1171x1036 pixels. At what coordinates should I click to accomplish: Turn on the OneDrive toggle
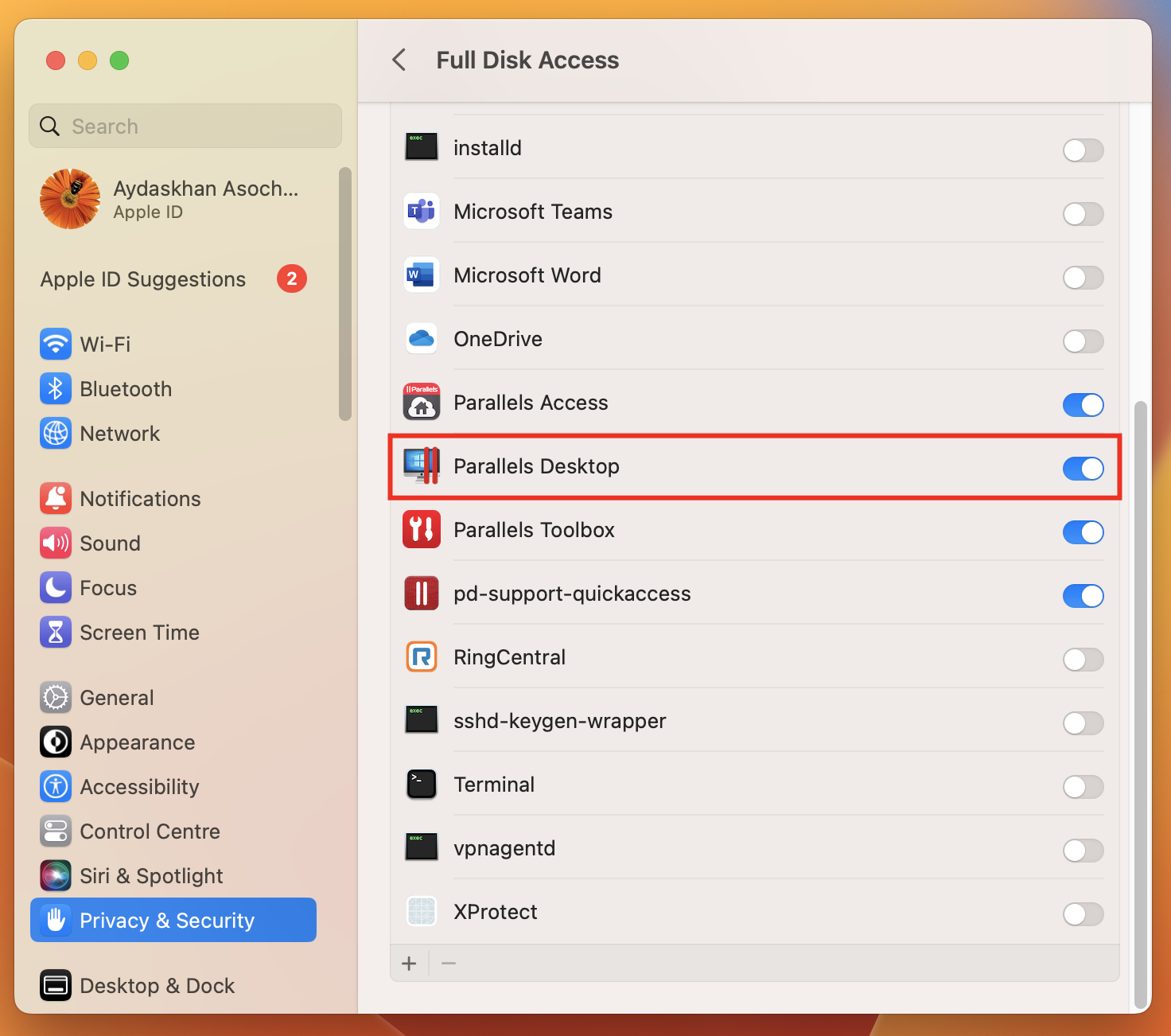click(1083, 341)
